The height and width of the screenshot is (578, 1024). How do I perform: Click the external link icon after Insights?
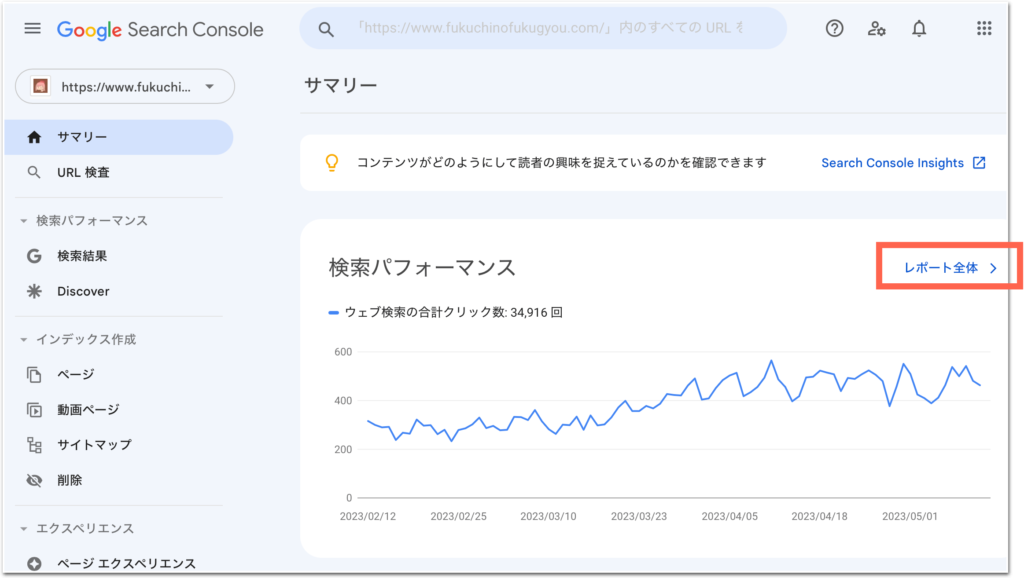[979, 163]
